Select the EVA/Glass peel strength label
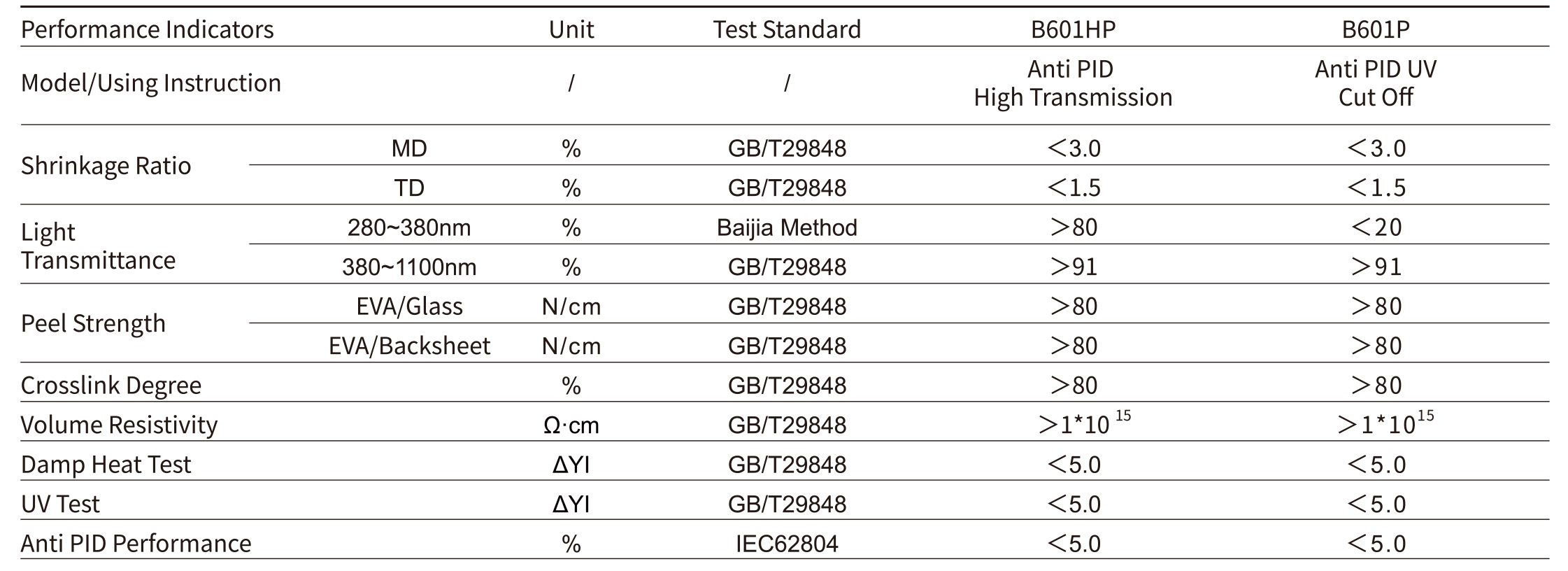1568x571 pixels. [x=409, y=306]
